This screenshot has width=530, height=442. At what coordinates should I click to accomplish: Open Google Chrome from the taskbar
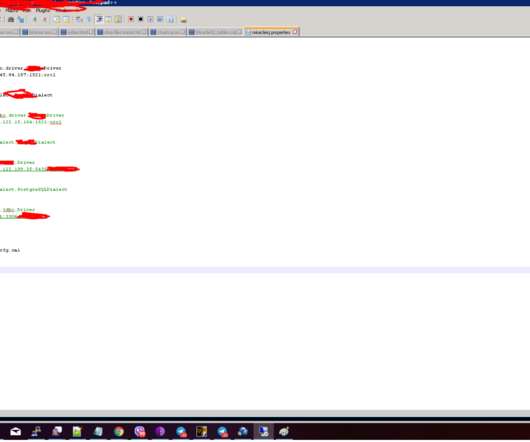pos(119,432)
